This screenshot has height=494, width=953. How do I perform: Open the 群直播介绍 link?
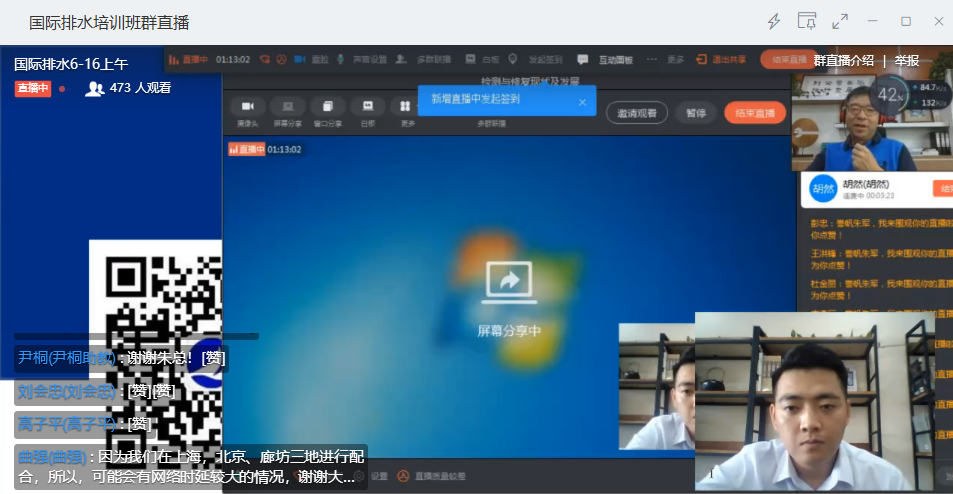tap(843, 61)
